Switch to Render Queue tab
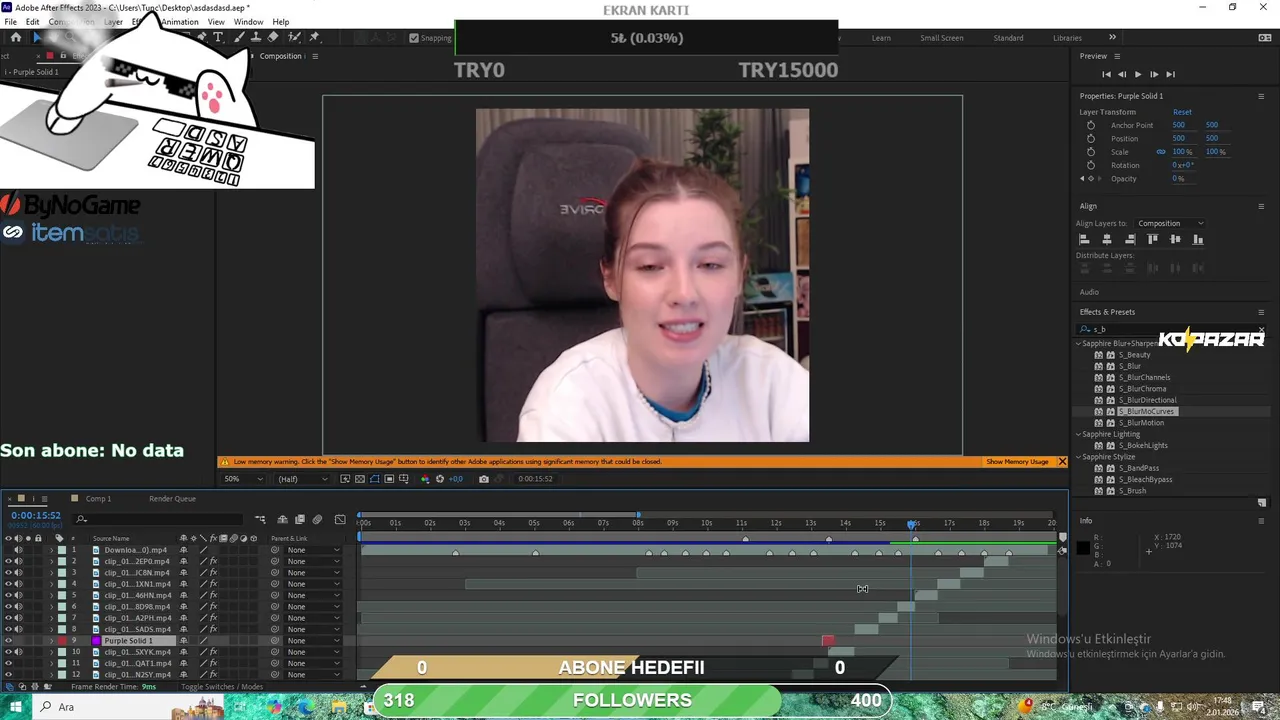The height and width of the screenshot is (720, 1280). 172,498
